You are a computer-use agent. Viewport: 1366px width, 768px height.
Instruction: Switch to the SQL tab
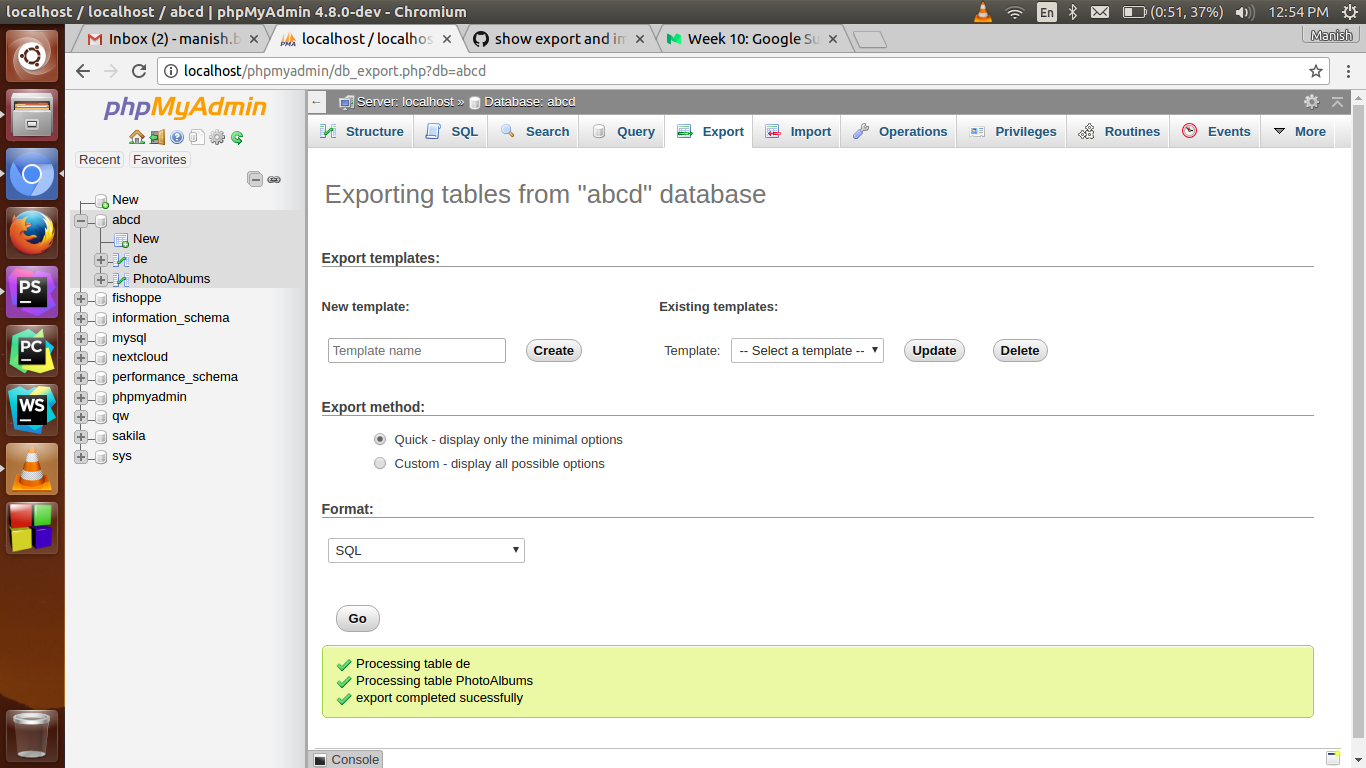[451, 132]
